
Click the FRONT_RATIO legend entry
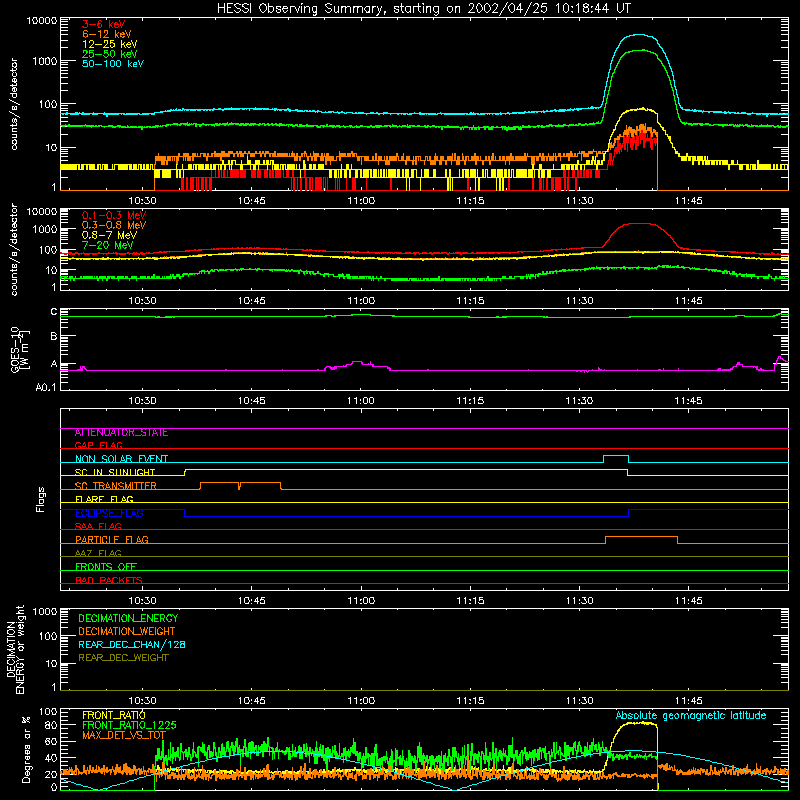[114, 715]
